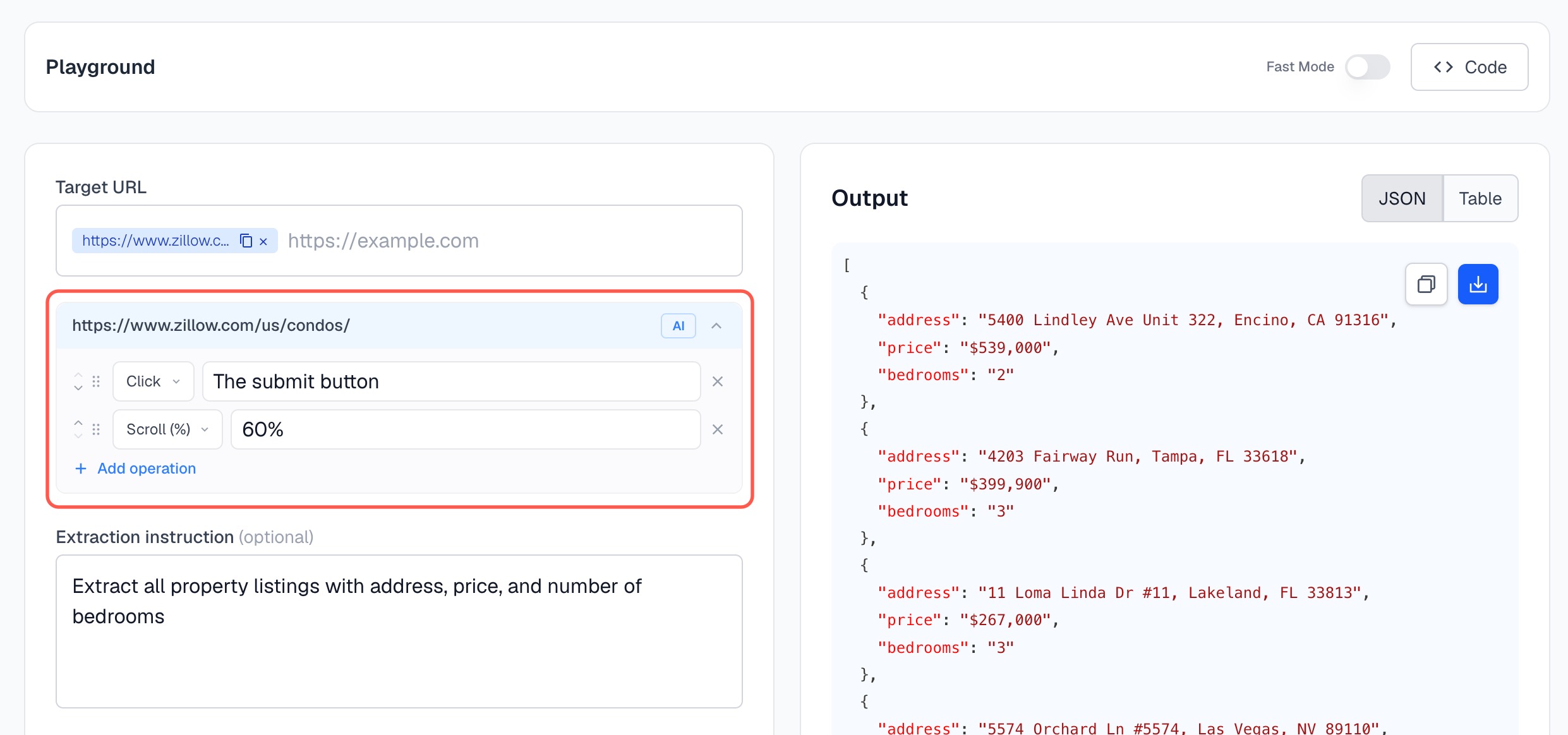Remove the zillow URL chip
The image size is (1568, 735).
click(263, 241)
